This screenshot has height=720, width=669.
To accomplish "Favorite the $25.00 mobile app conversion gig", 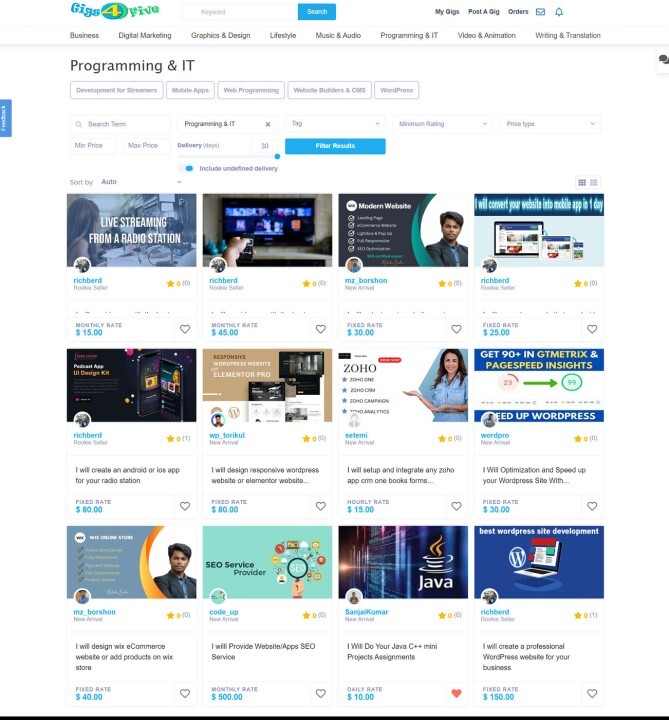I will pos(592,329).
